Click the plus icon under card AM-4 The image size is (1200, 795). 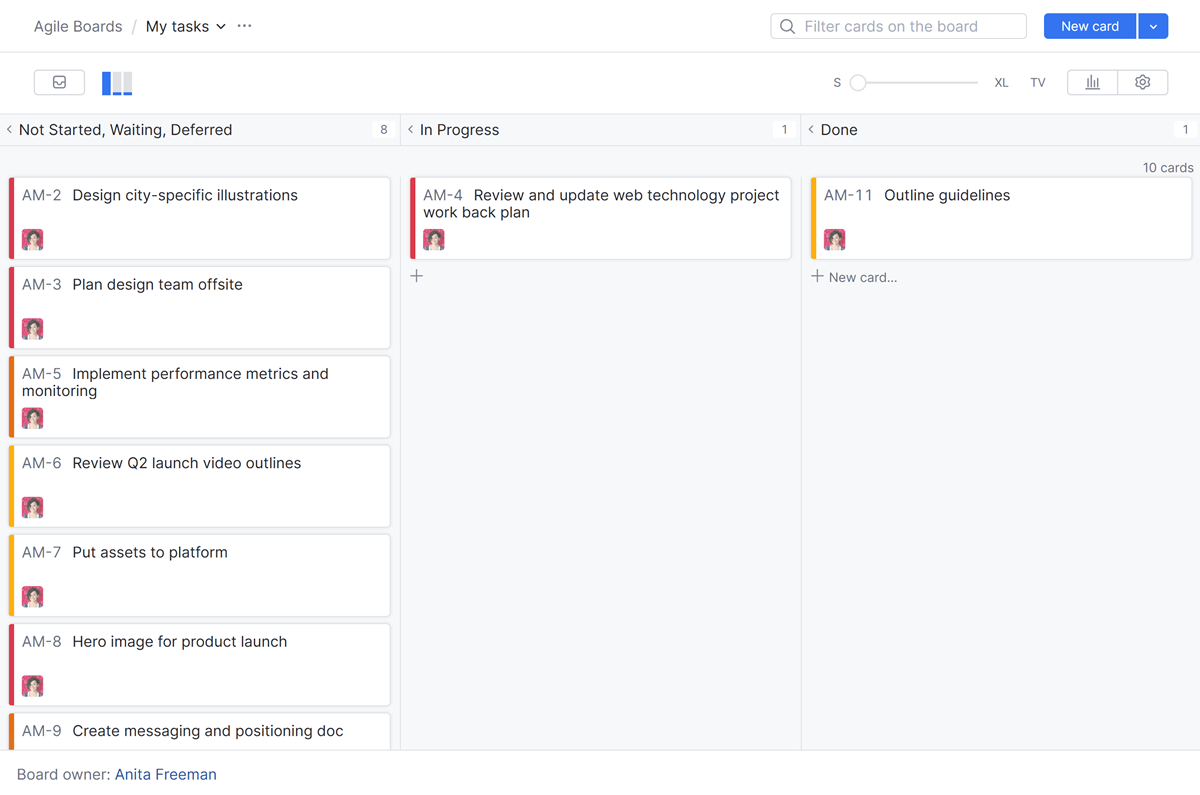(417, 275)
